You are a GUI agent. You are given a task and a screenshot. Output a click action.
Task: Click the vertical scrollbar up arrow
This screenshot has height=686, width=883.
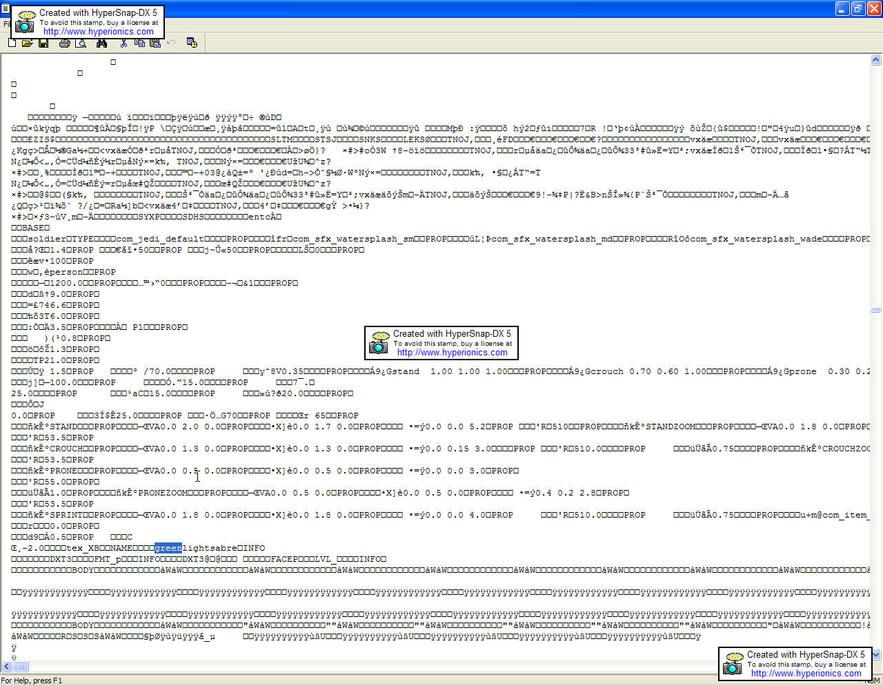876,60
